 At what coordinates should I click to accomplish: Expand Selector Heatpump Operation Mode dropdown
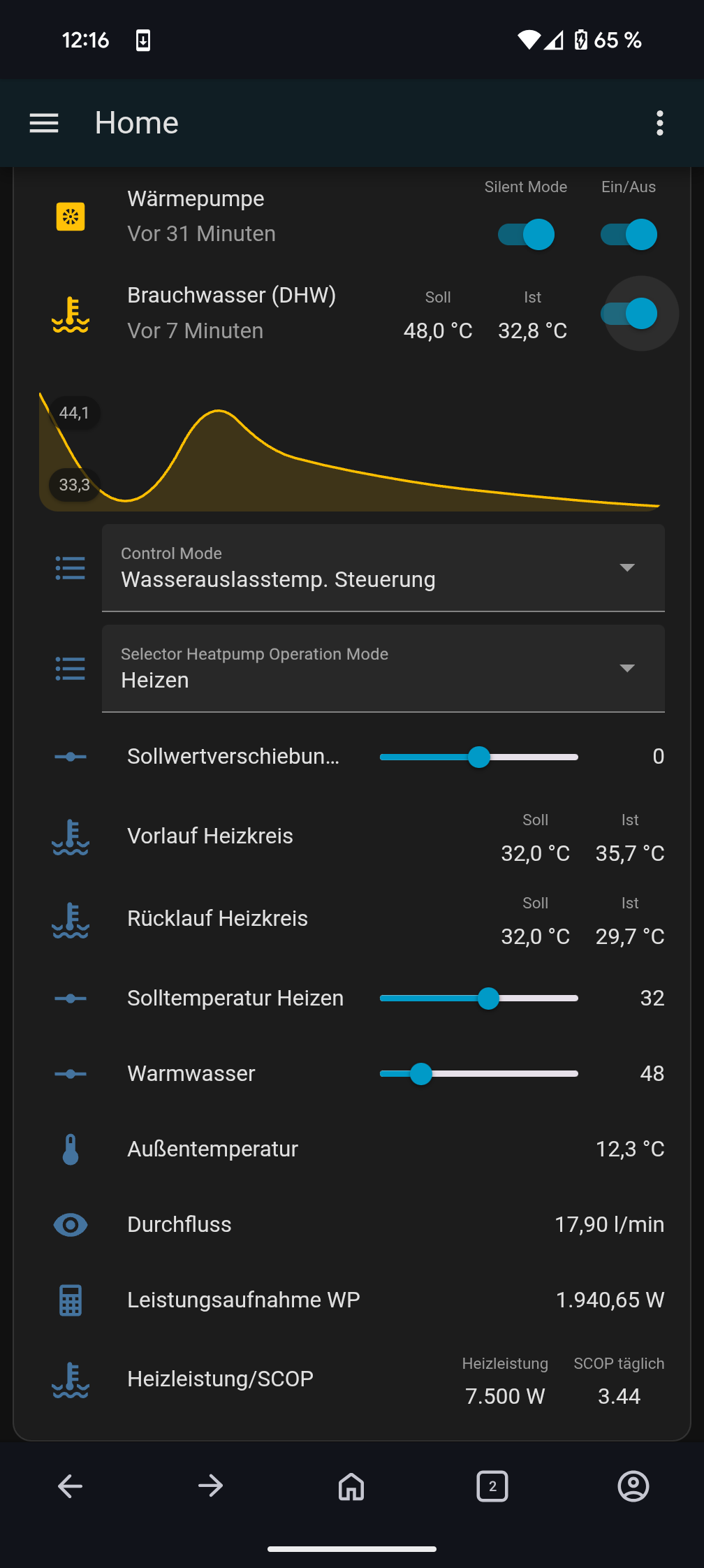tap(383, 668)
